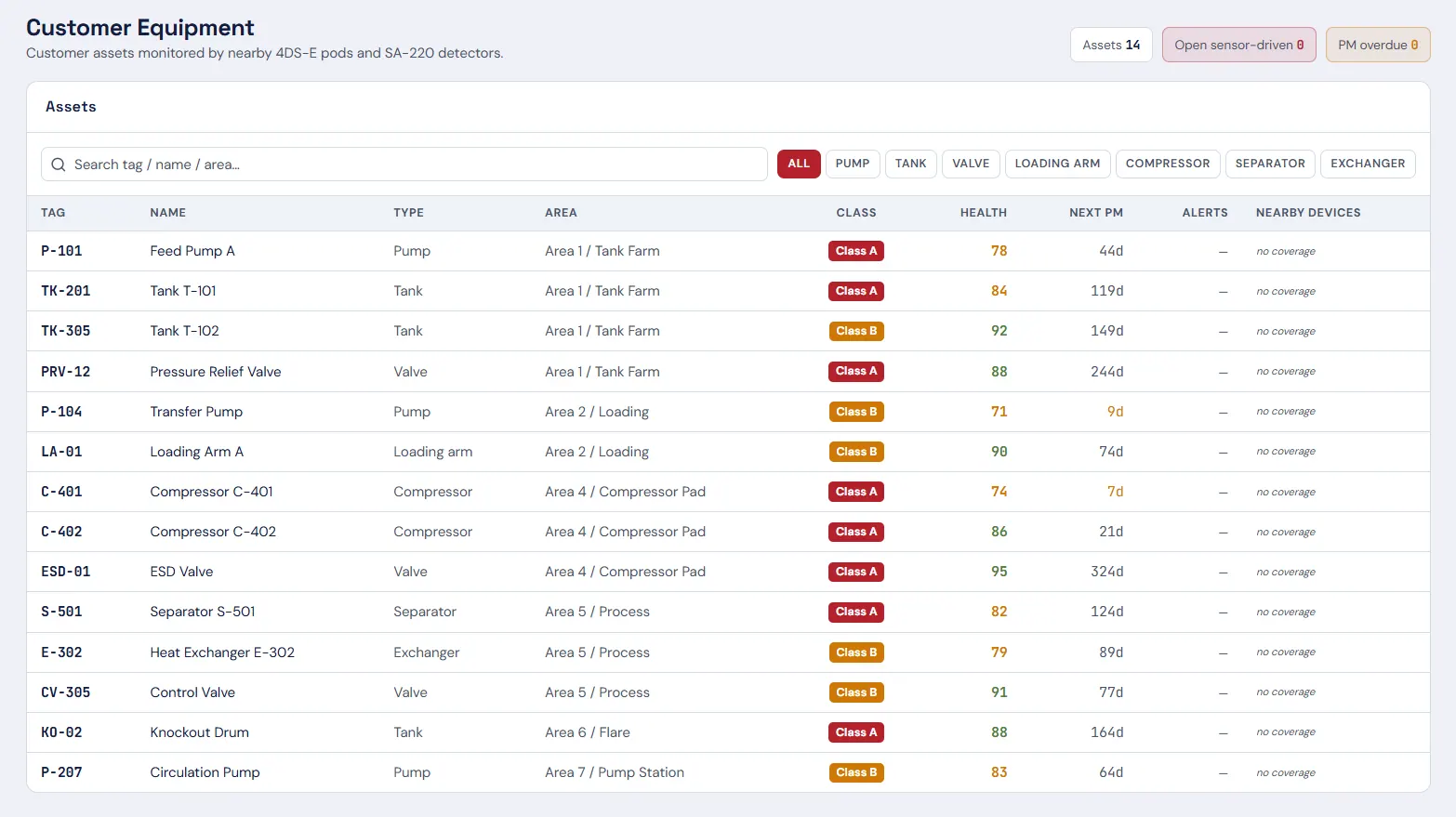Image resolution: width=1456 pixels, height=817 pixels.
Task: Sort by the NEXT PM column header
Action: [x=1096, y=213]
